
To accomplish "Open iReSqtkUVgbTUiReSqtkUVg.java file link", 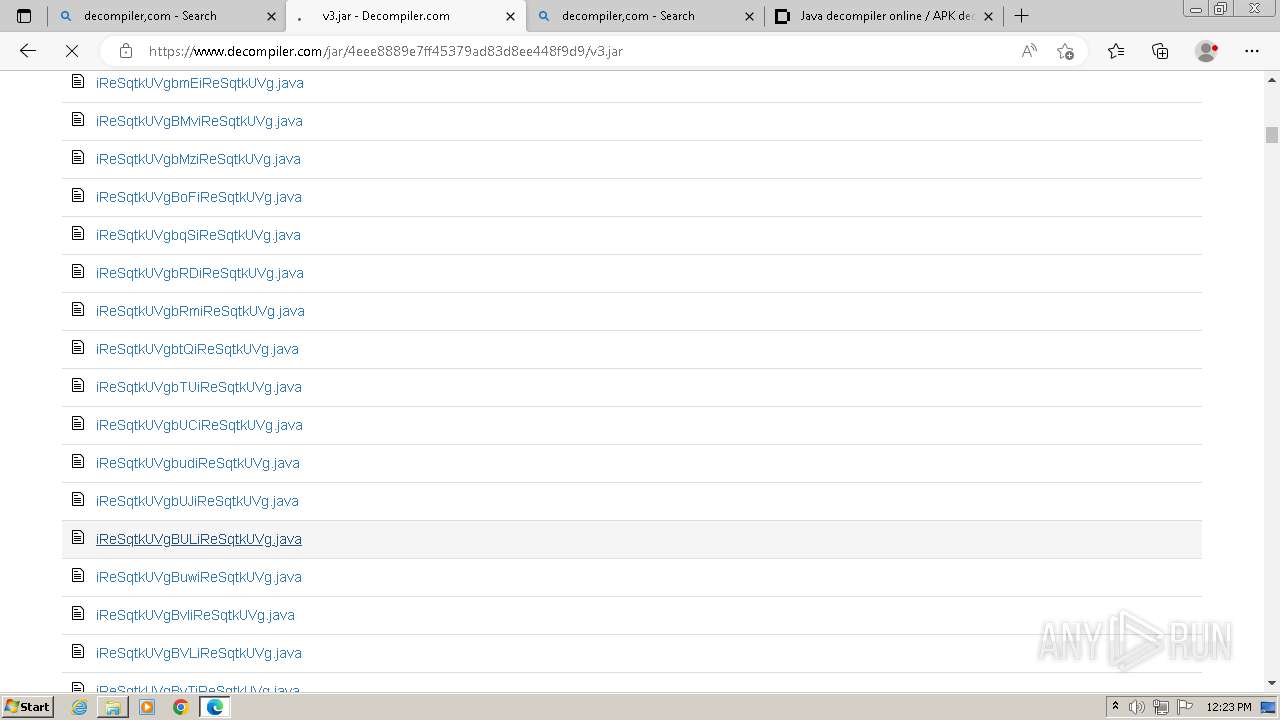I will click(199, 387).
